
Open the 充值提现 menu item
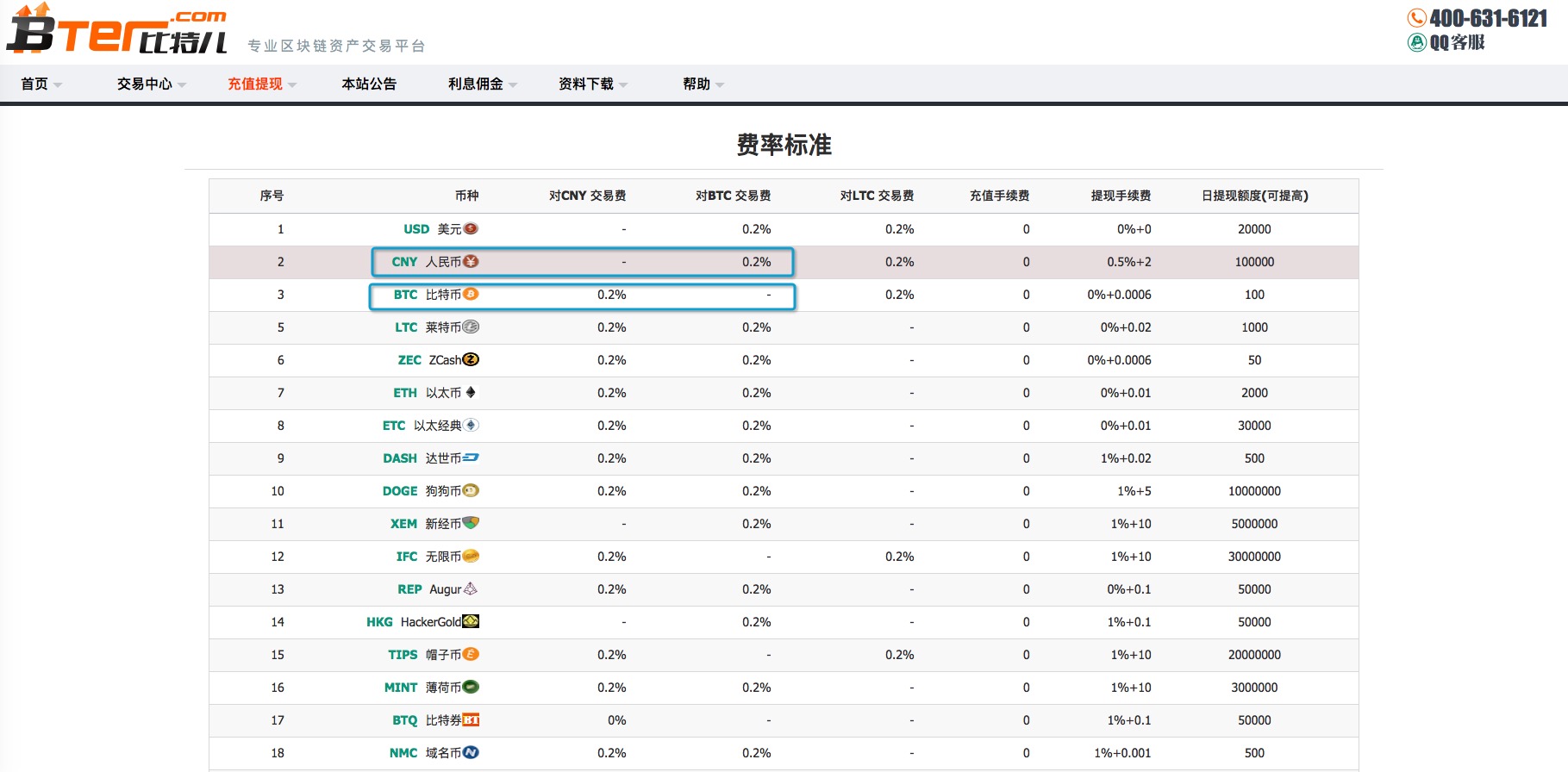255,84
